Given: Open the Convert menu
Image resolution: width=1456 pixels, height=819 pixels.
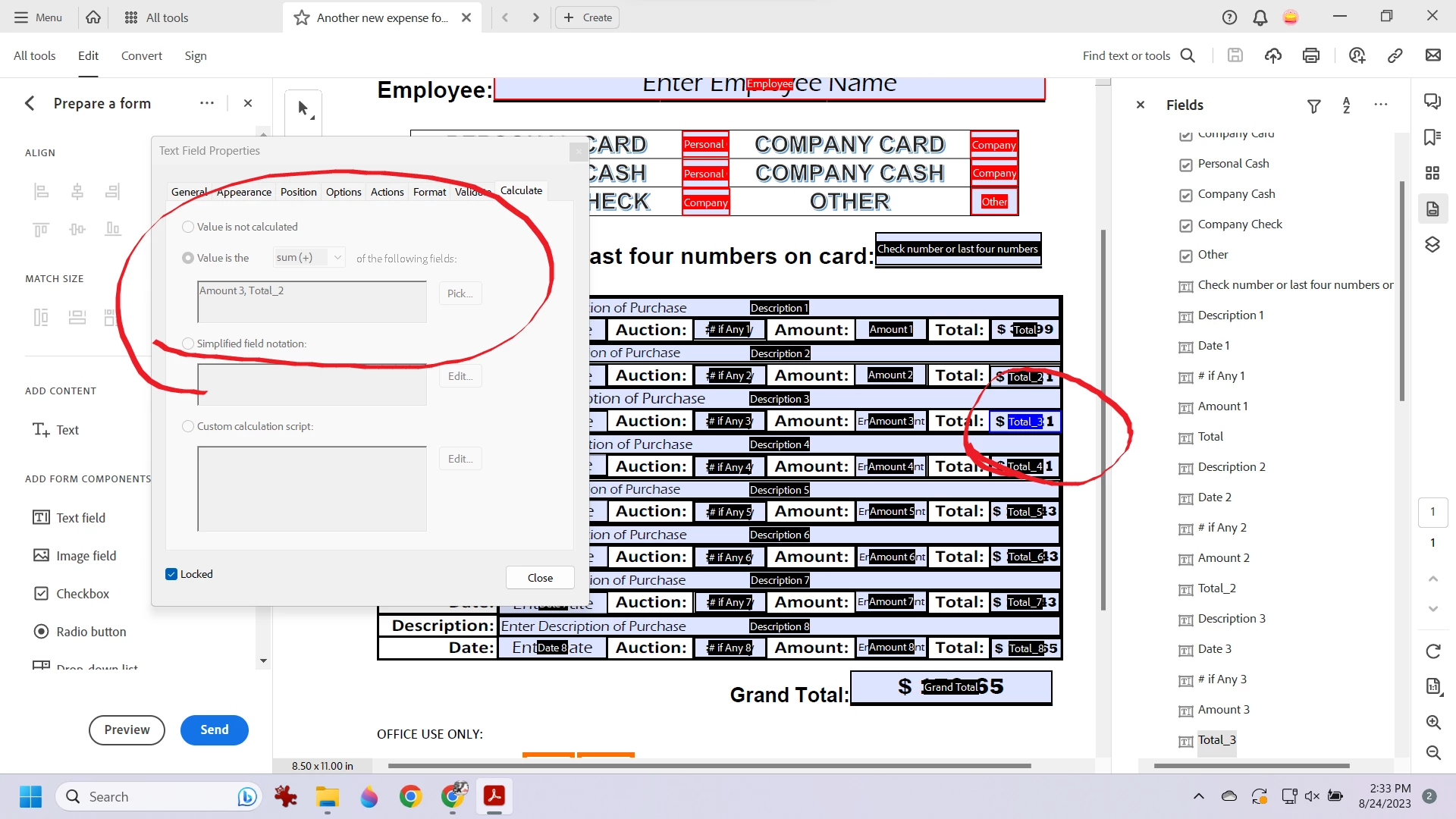Looking at the screenshot, I should point(141,55).
